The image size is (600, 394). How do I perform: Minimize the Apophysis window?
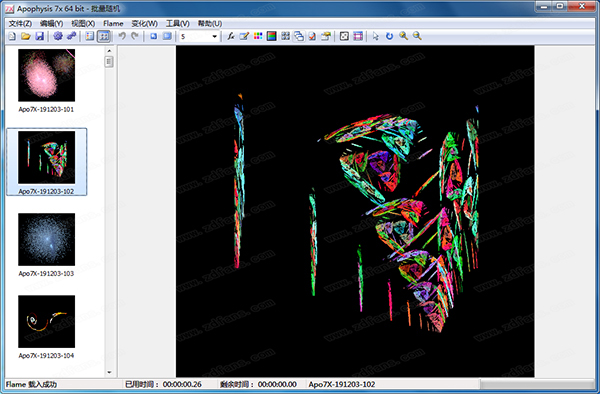point(544,6)
